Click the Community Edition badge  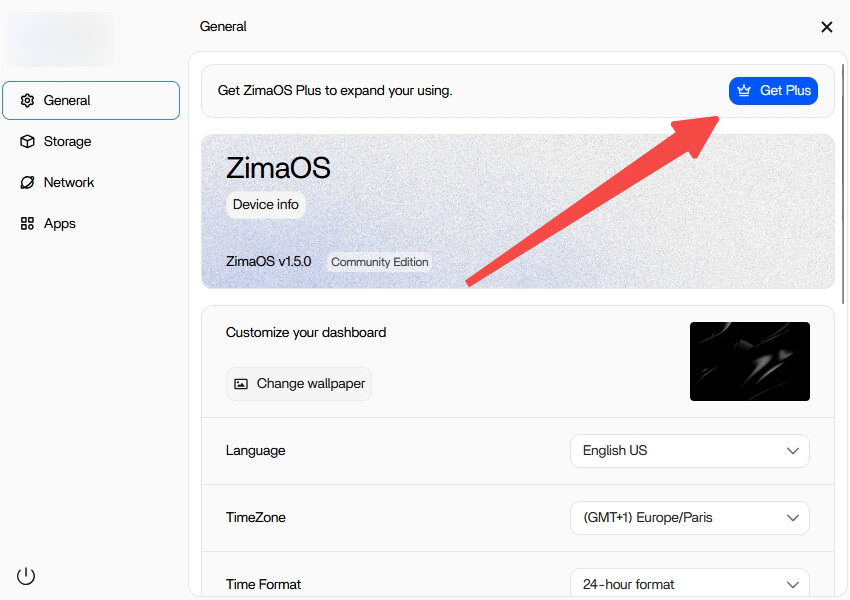pos(380,262)
